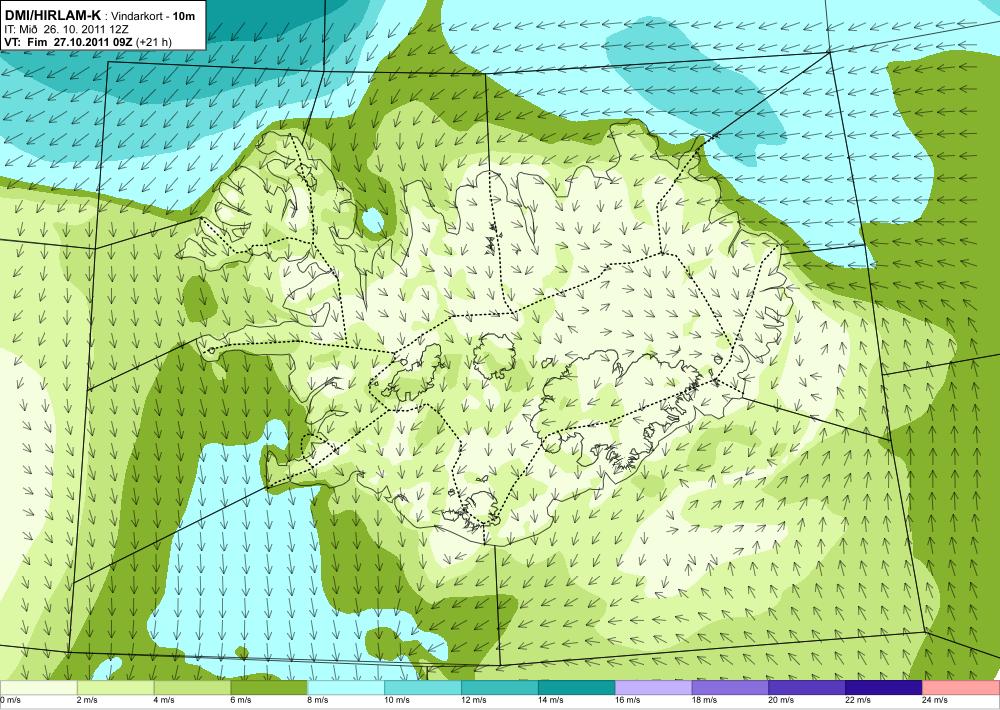
Task: Click the "8 m/s" legend label
Action: [318, 700]
